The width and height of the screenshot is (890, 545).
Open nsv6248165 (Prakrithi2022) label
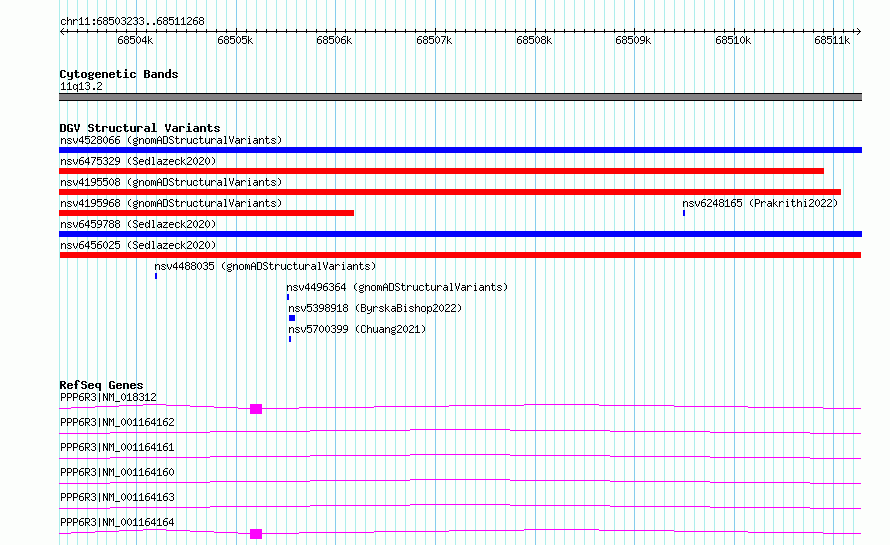(x=760, y=203)
